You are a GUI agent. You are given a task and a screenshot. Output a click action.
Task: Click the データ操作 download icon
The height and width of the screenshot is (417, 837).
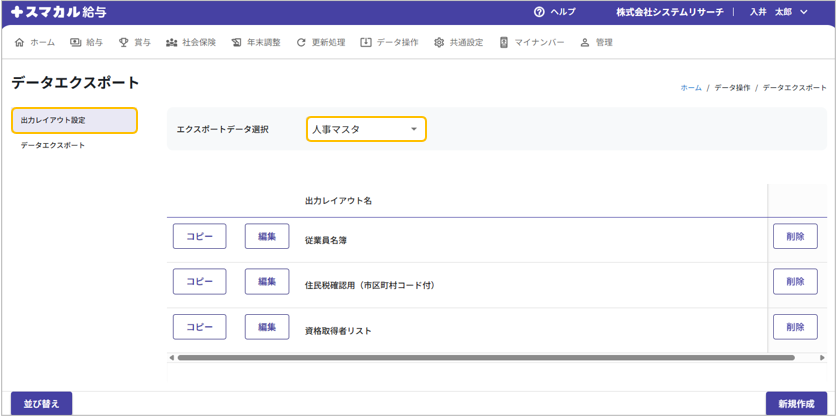pos(366,43)
